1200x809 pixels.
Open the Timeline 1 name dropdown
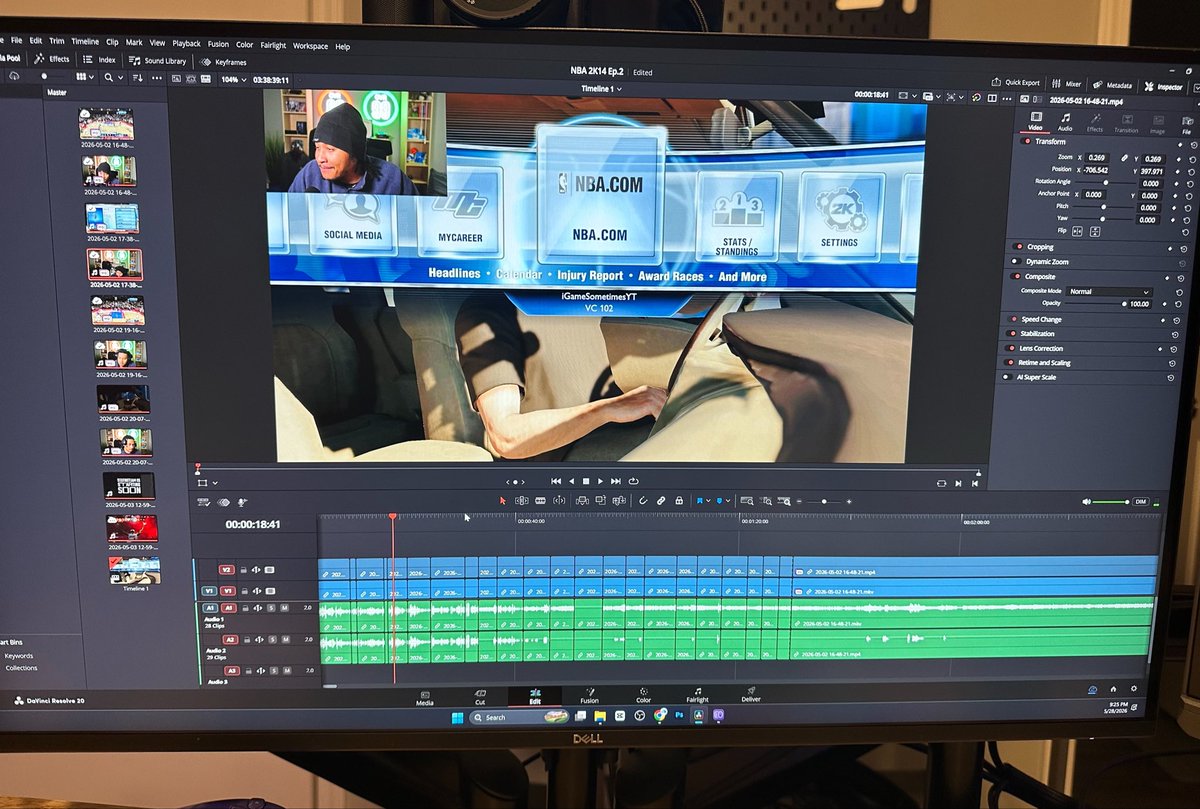601,89
